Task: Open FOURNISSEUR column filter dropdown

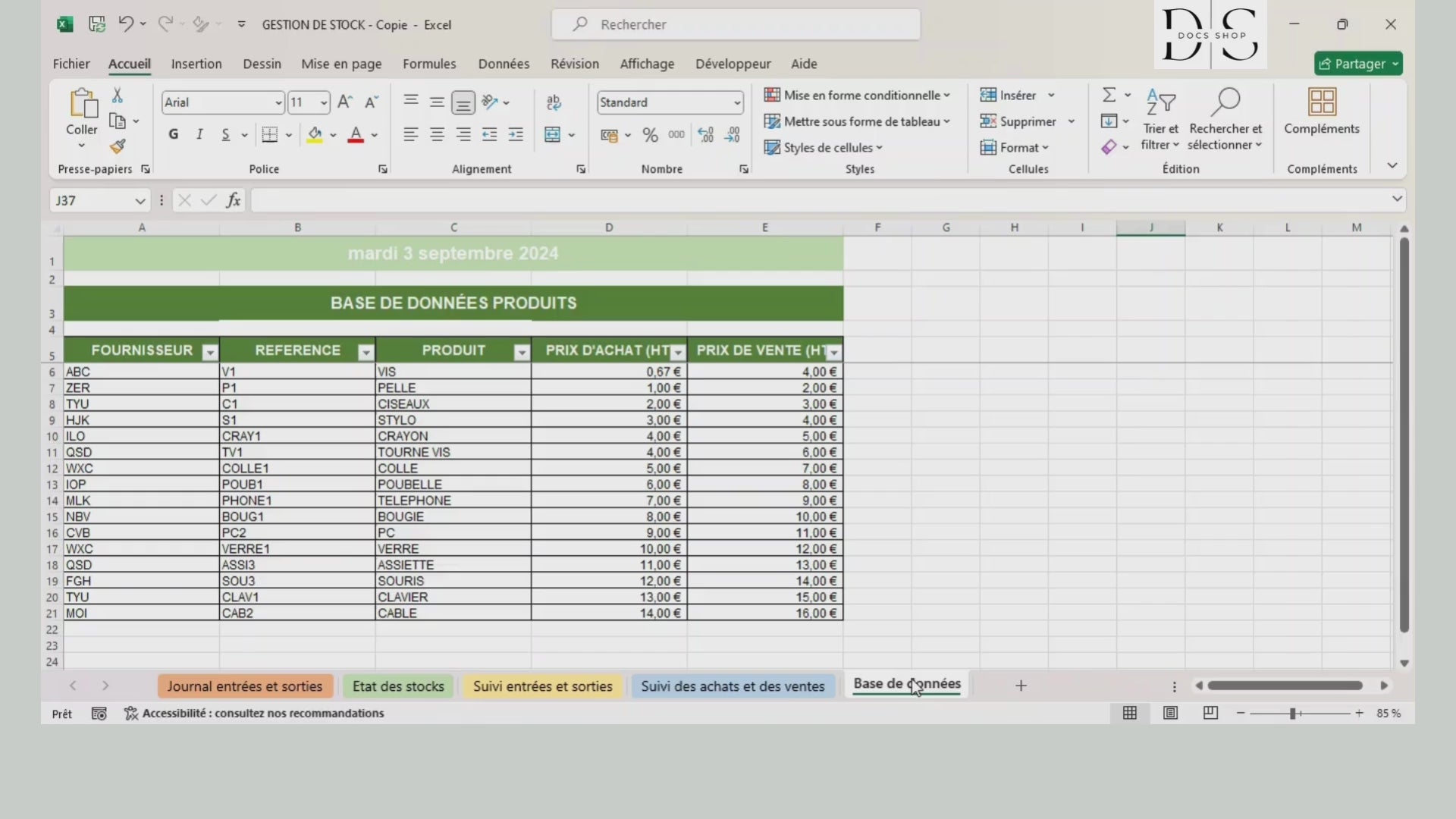Action: [x=210, y=352]
